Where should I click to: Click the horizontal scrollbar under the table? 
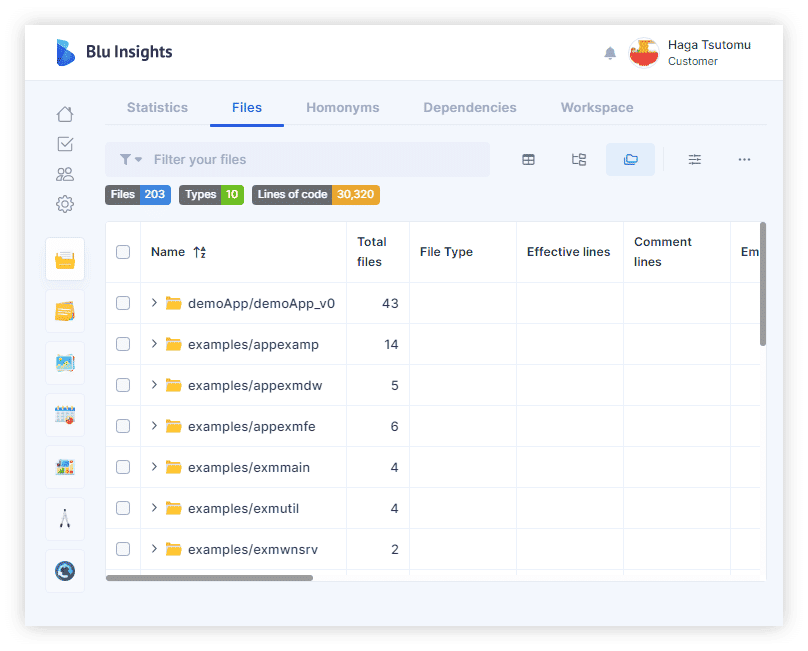(x=209, y=578)
